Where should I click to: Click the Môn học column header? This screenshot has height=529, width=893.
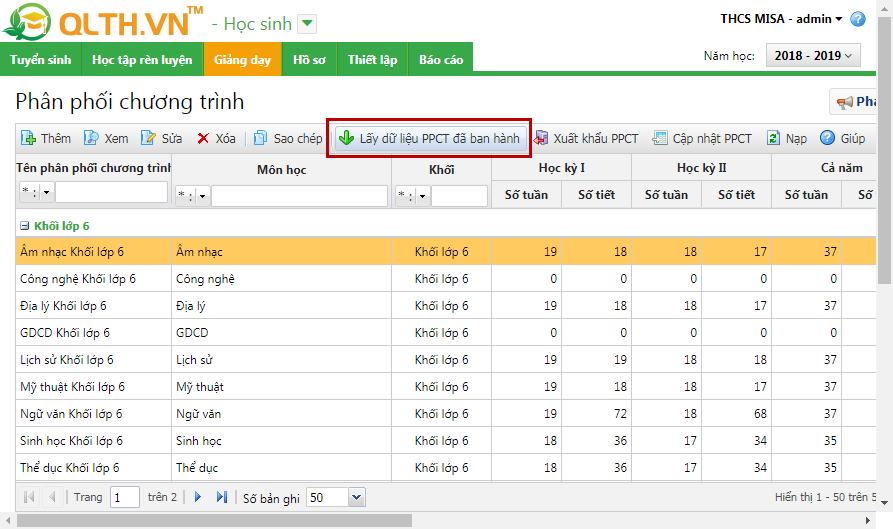tap(281, 170)
